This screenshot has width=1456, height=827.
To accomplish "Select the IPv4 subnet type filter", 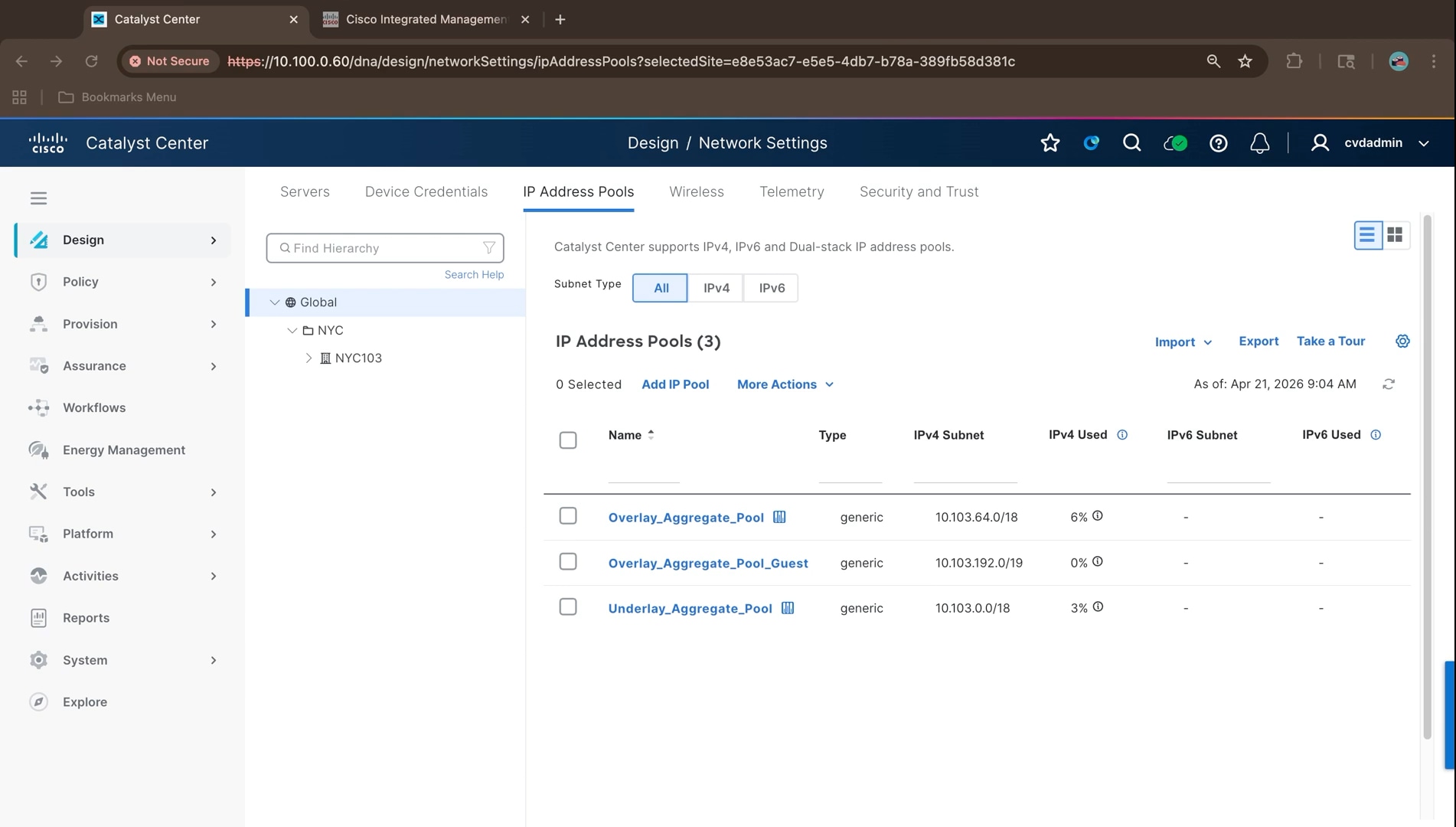I will coord(717,288).
